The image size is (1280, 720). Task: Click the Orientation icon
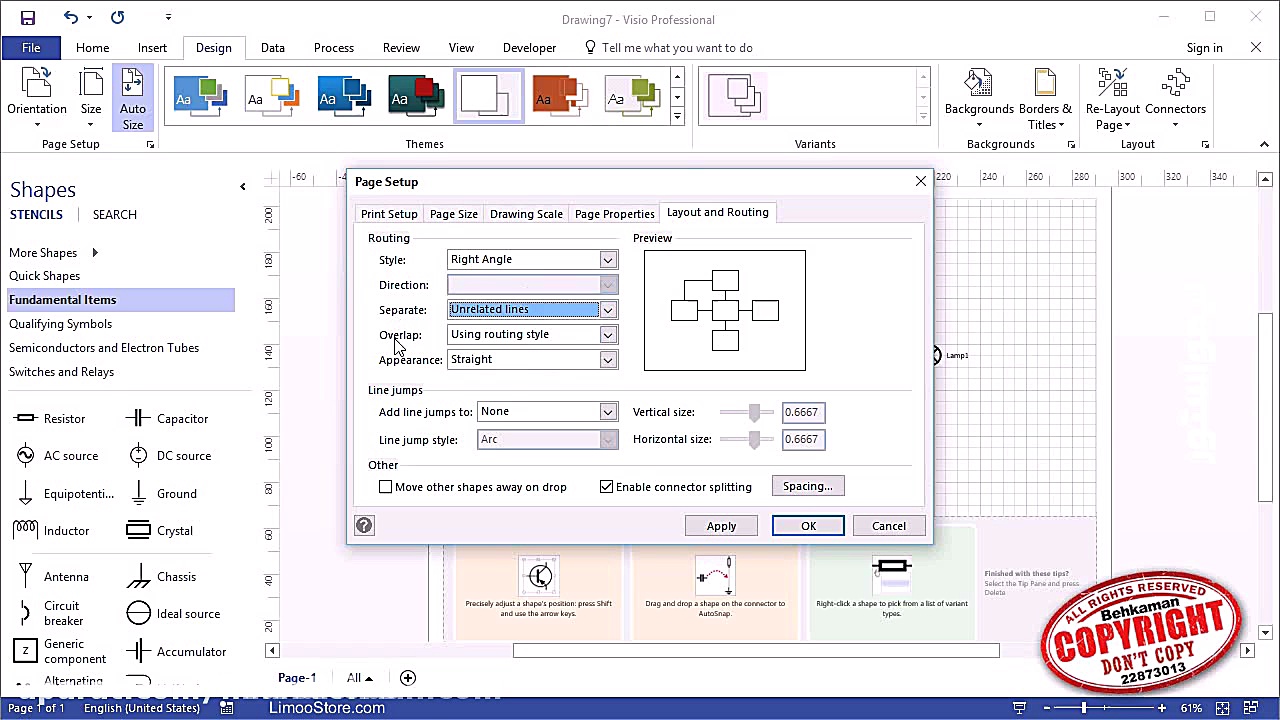click(x=37, y=90)
